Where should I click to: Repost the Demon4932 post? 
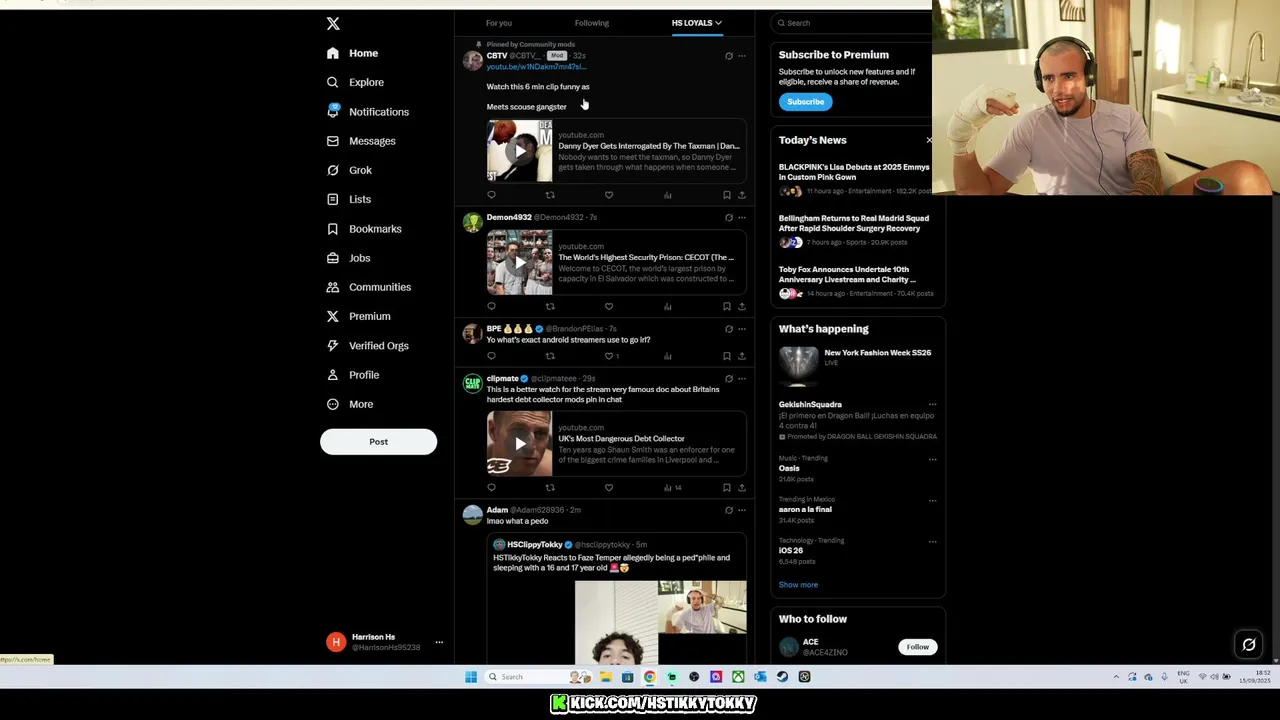(x=550, y=306)
